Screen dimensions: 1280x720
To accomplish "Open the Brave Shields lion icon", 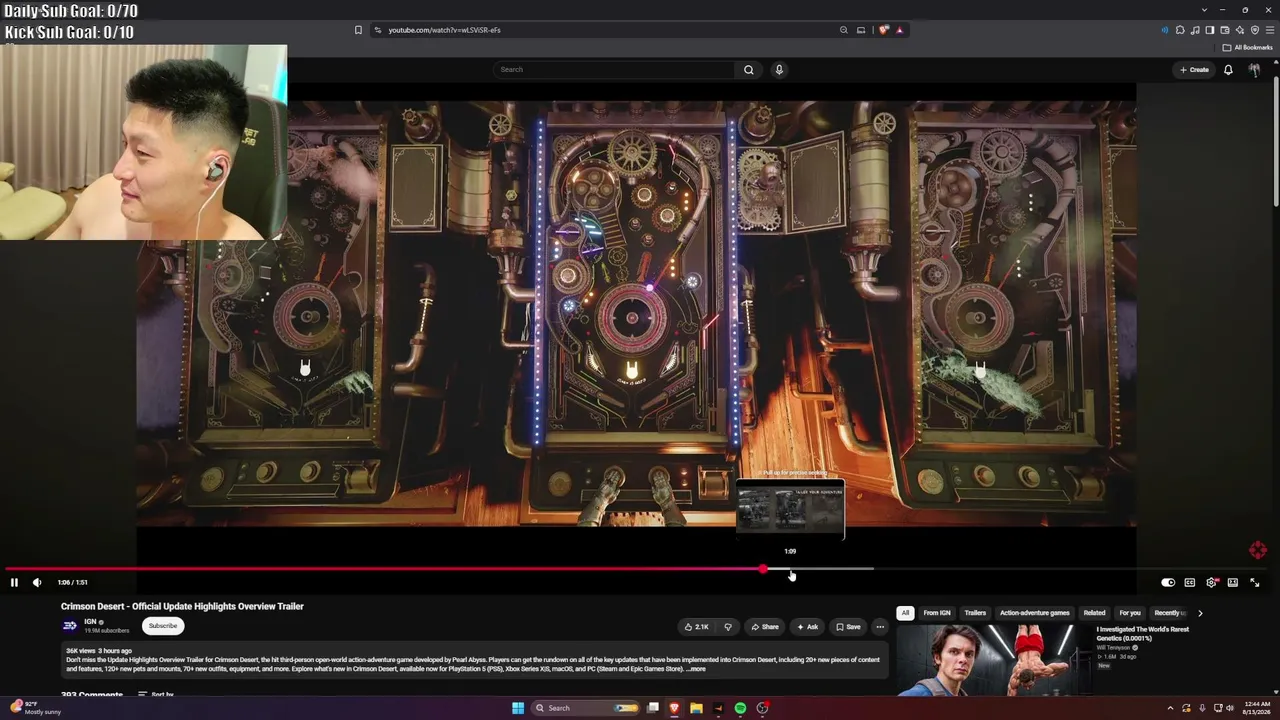I will click(883, 30).
